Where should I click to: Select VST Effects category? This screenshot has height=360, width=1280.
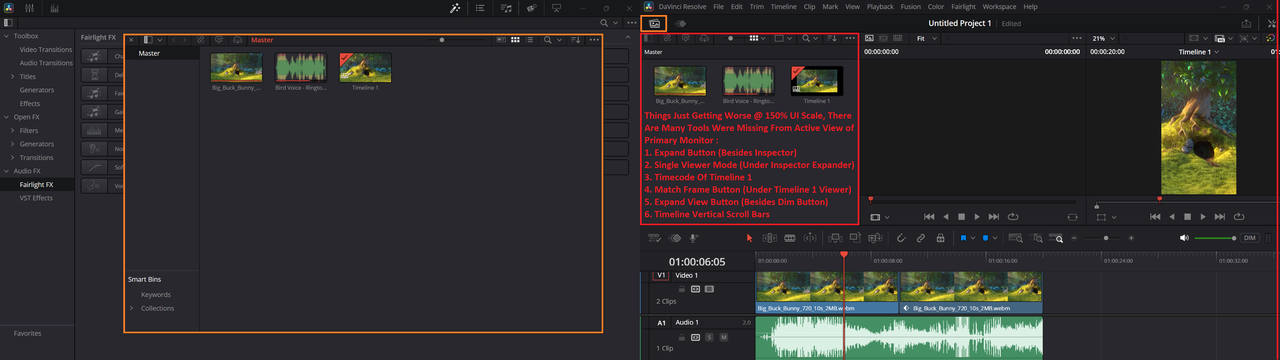pos(36,198)
